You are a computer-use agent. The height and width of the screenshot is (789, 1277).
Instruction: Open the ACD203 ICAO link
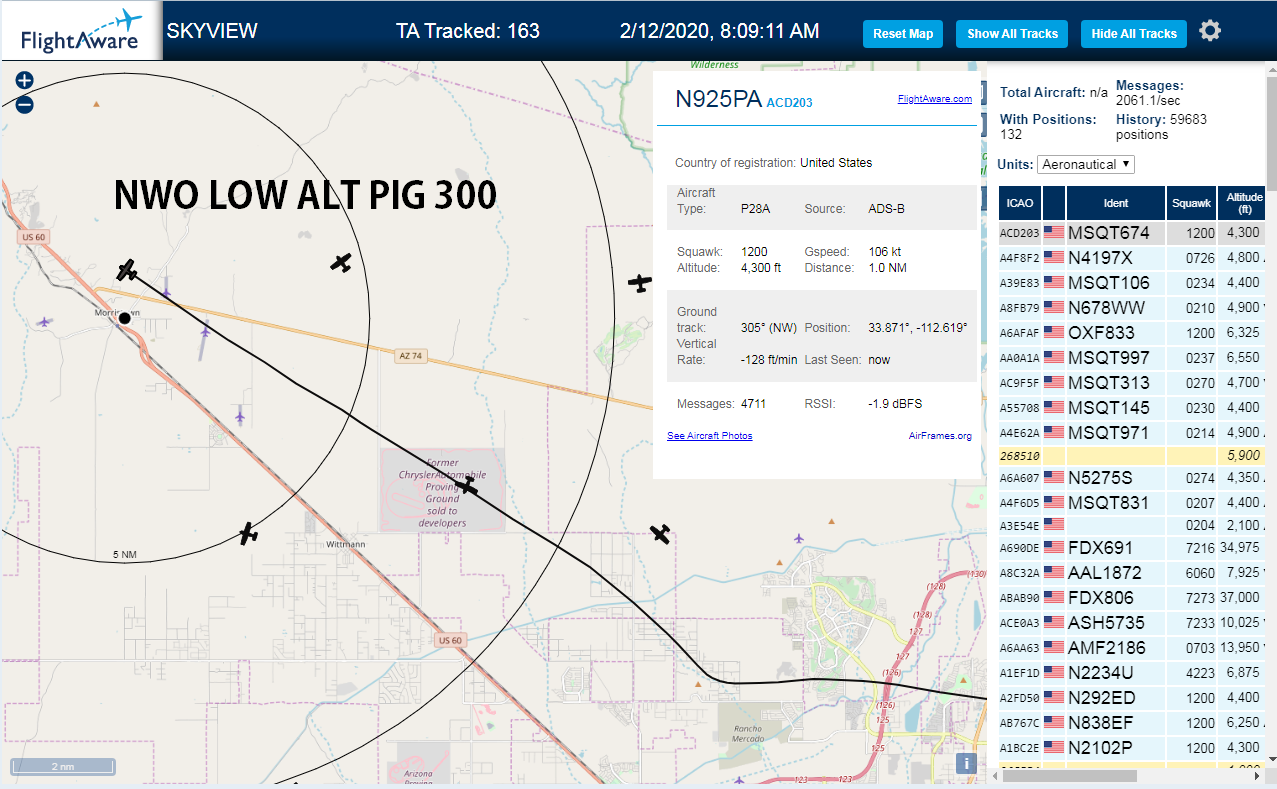point(789,103)
